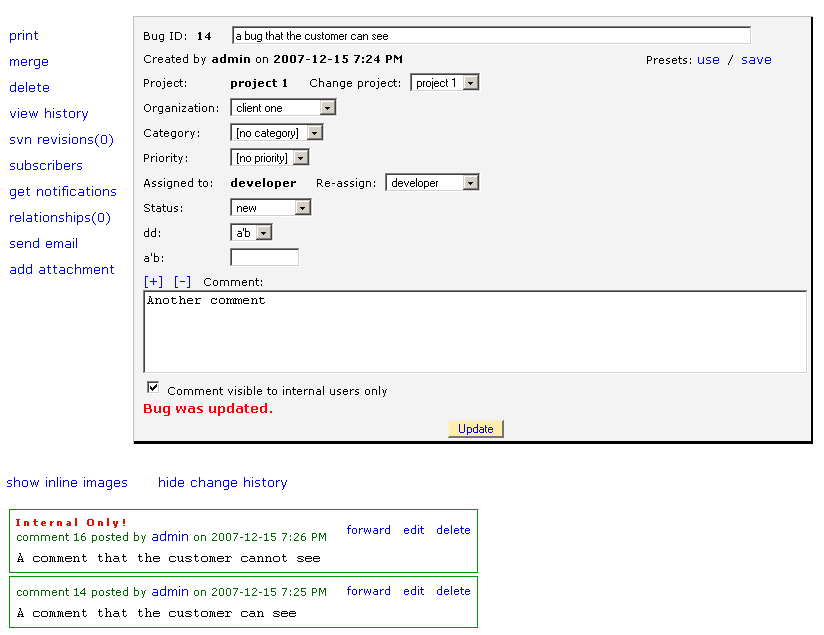Edit comment 16
This screenshot has height=635, width=824.
click(414, 530)
